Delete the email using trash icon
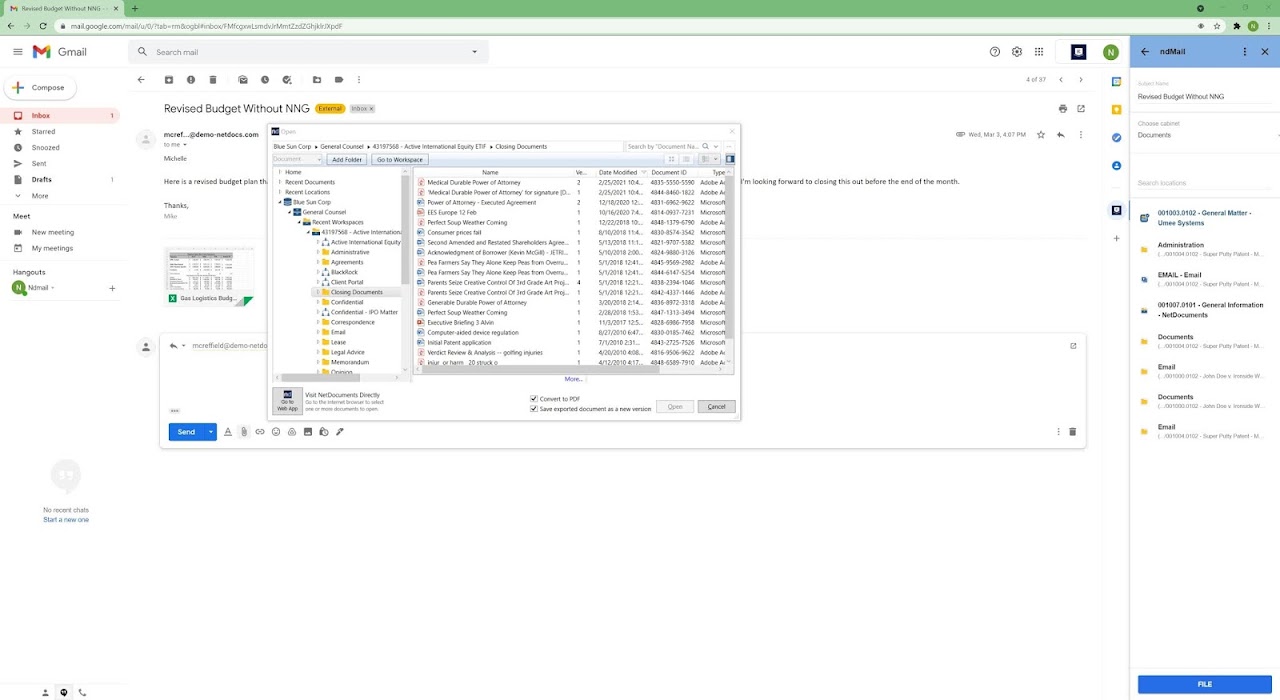The height and width of the screenshot is (700, 1280). click(213, 80)
